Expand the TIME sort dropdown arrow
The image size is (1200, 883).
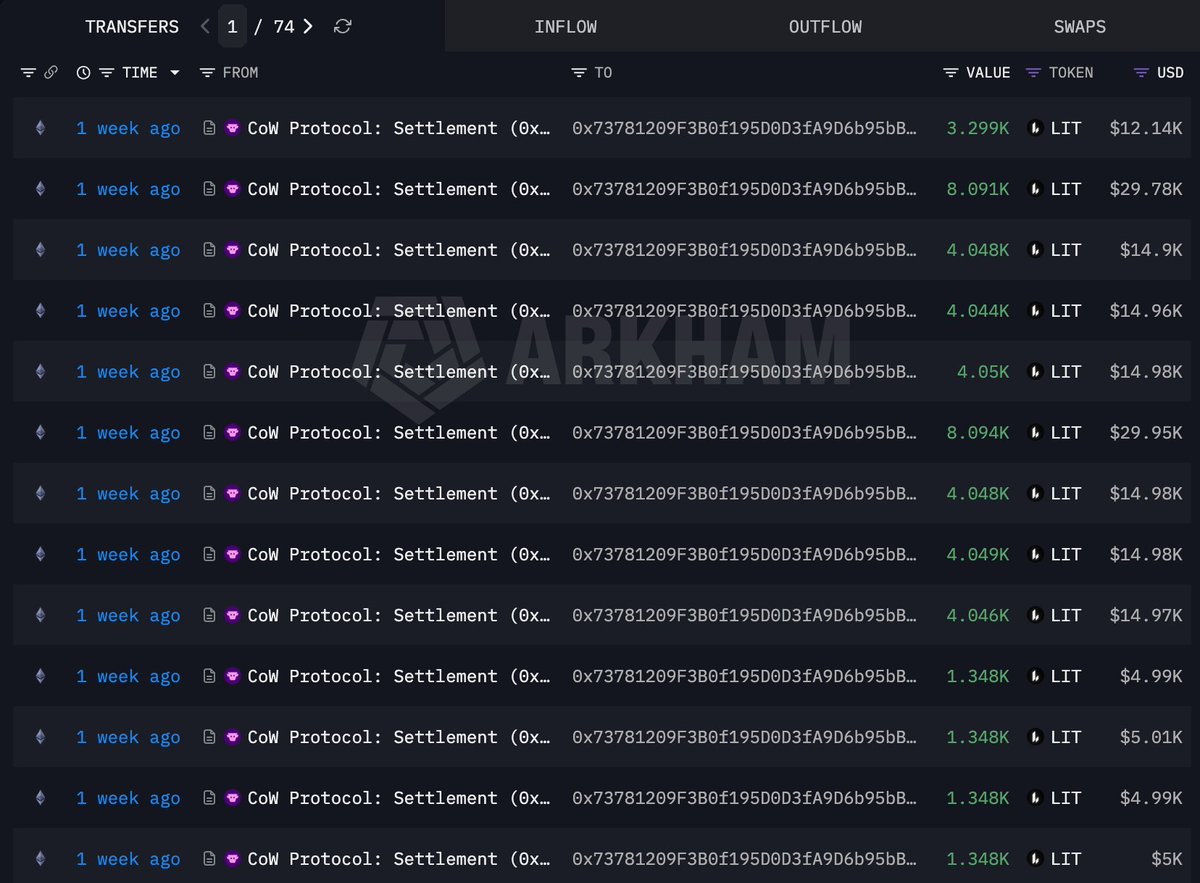click(175, 73)
